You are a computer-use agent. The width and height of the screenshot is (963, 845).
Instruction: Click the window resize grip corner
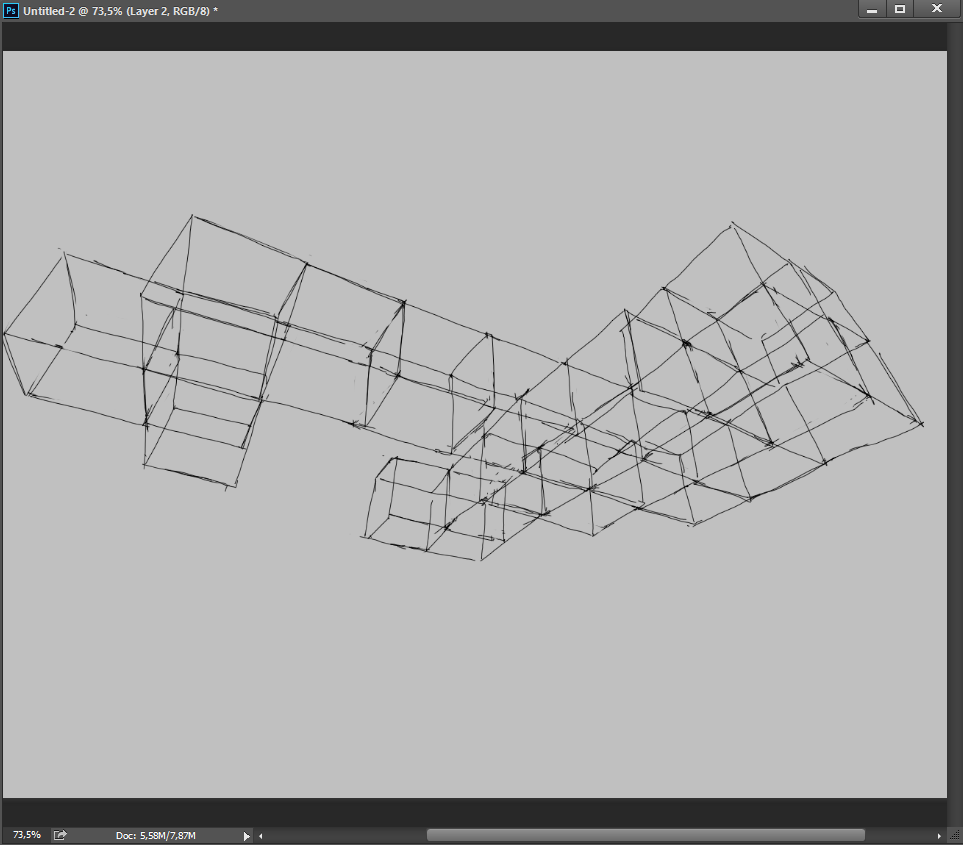coord(955,836)
